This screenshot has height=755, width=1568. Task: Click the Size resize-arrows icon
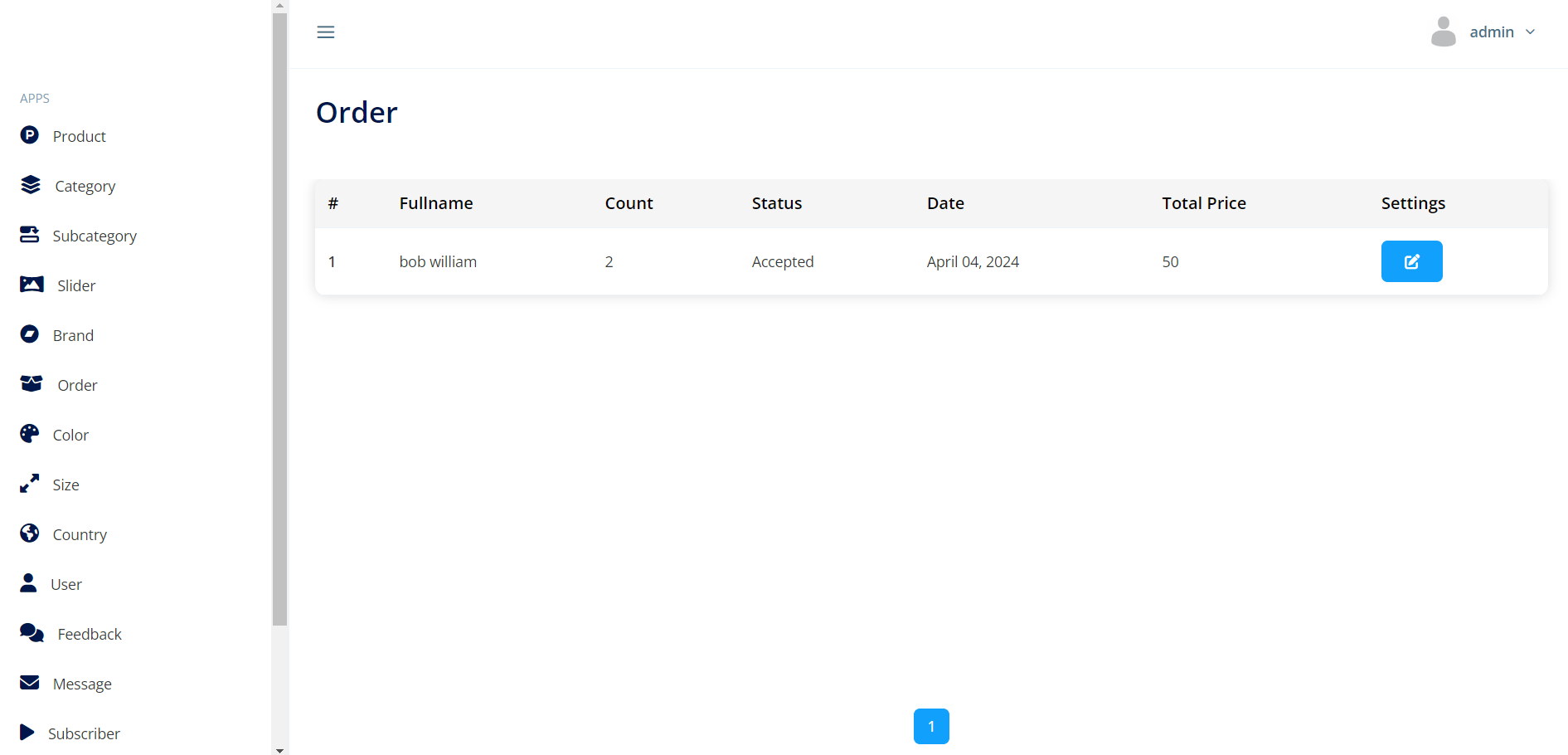(x=30, y=484)
